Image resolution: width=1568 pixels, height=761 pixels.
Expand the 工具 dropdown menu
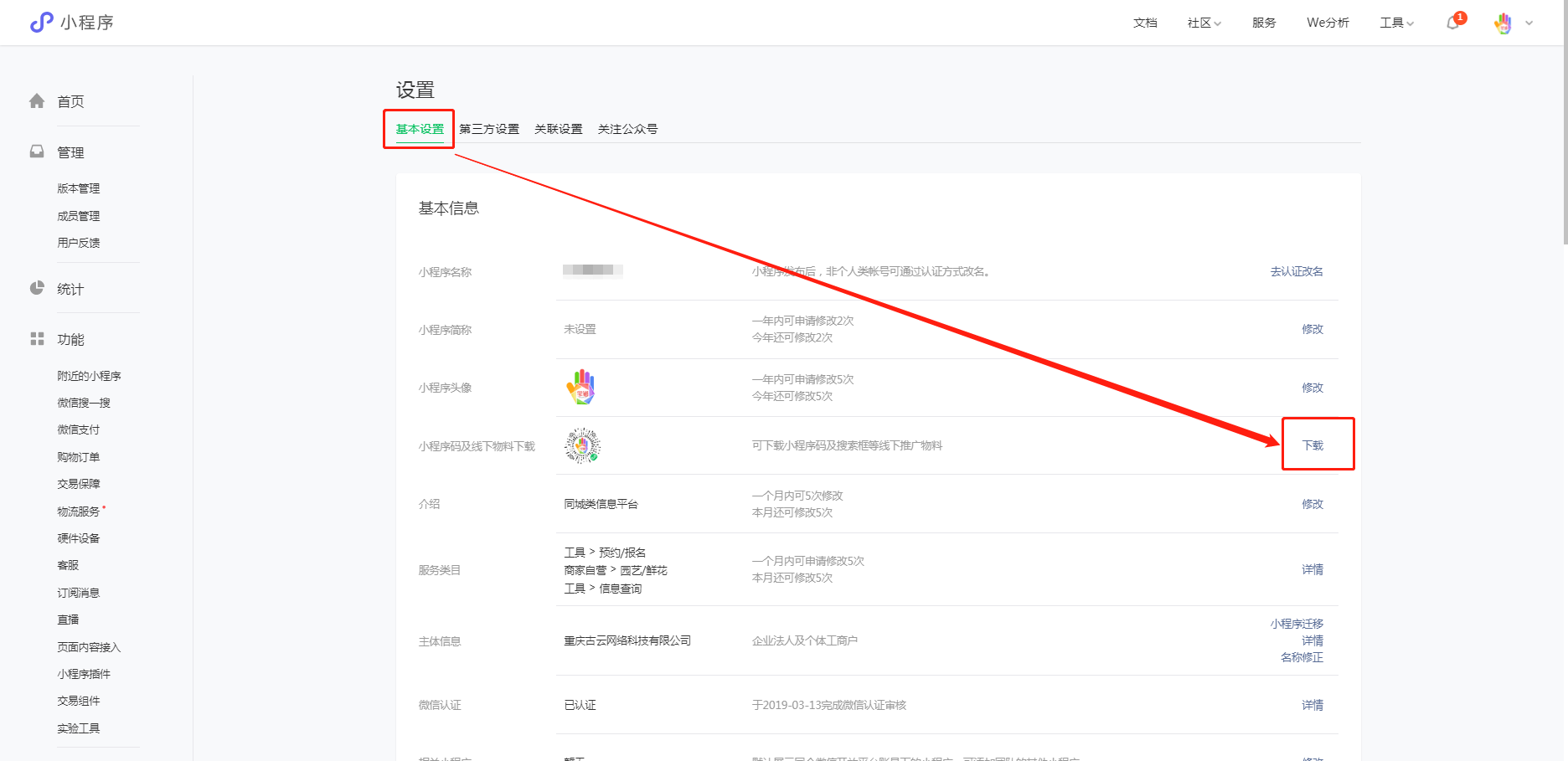(1396, 23)
